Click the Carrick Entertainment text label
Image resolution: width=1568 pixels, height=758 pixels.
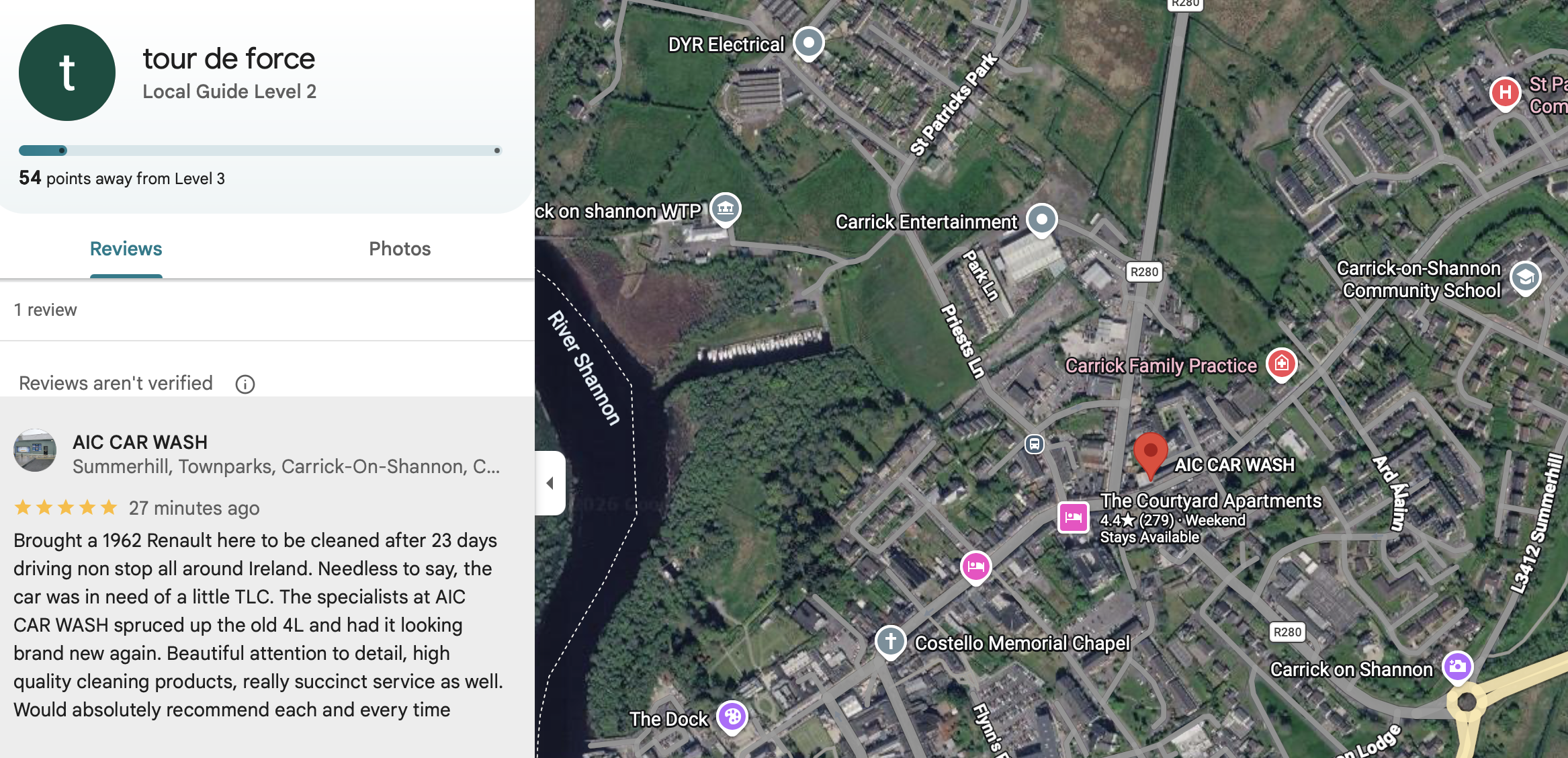(x=926, y=222)
